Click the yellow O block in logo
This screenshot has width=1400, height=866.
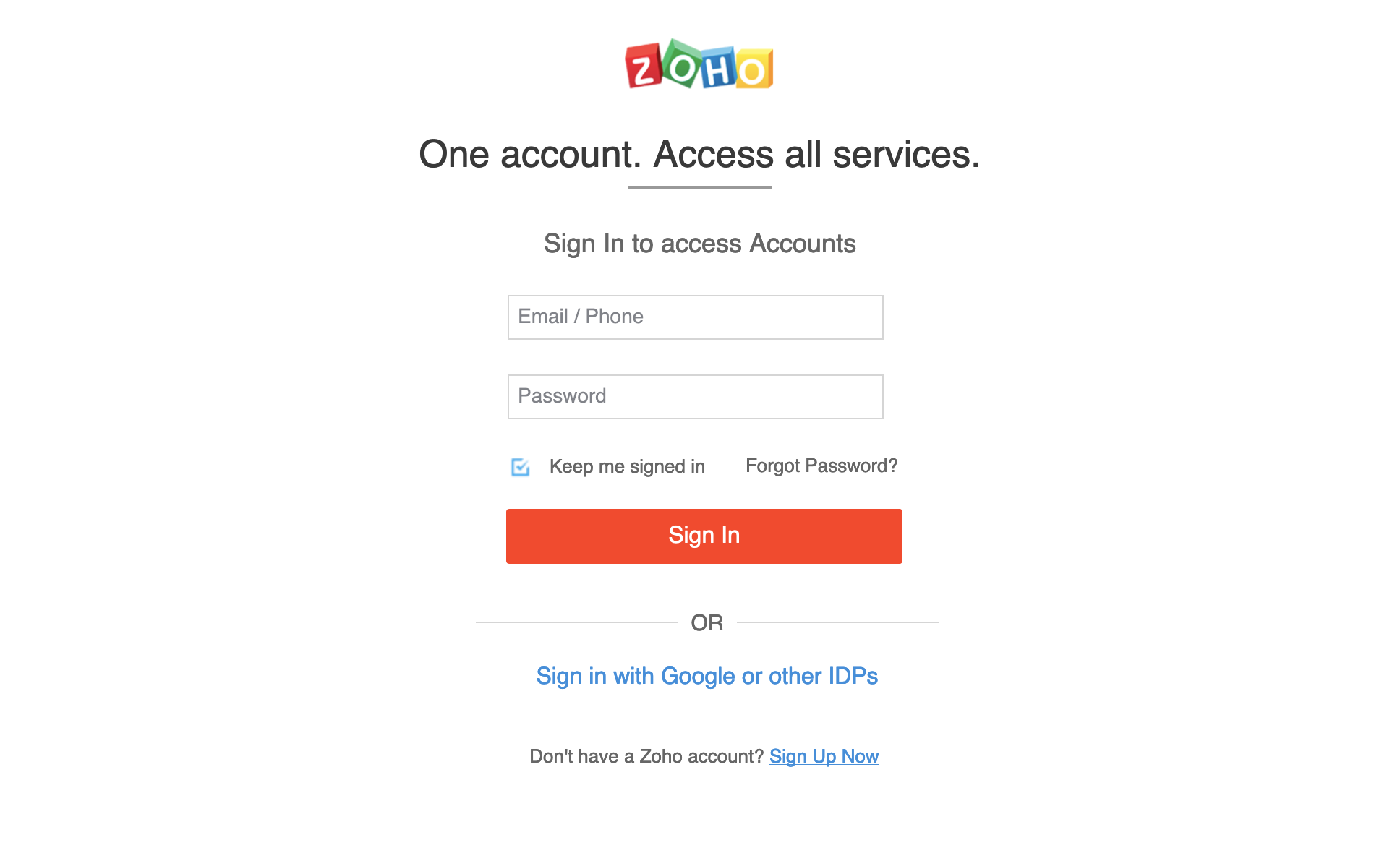click(x=754, y=70)
